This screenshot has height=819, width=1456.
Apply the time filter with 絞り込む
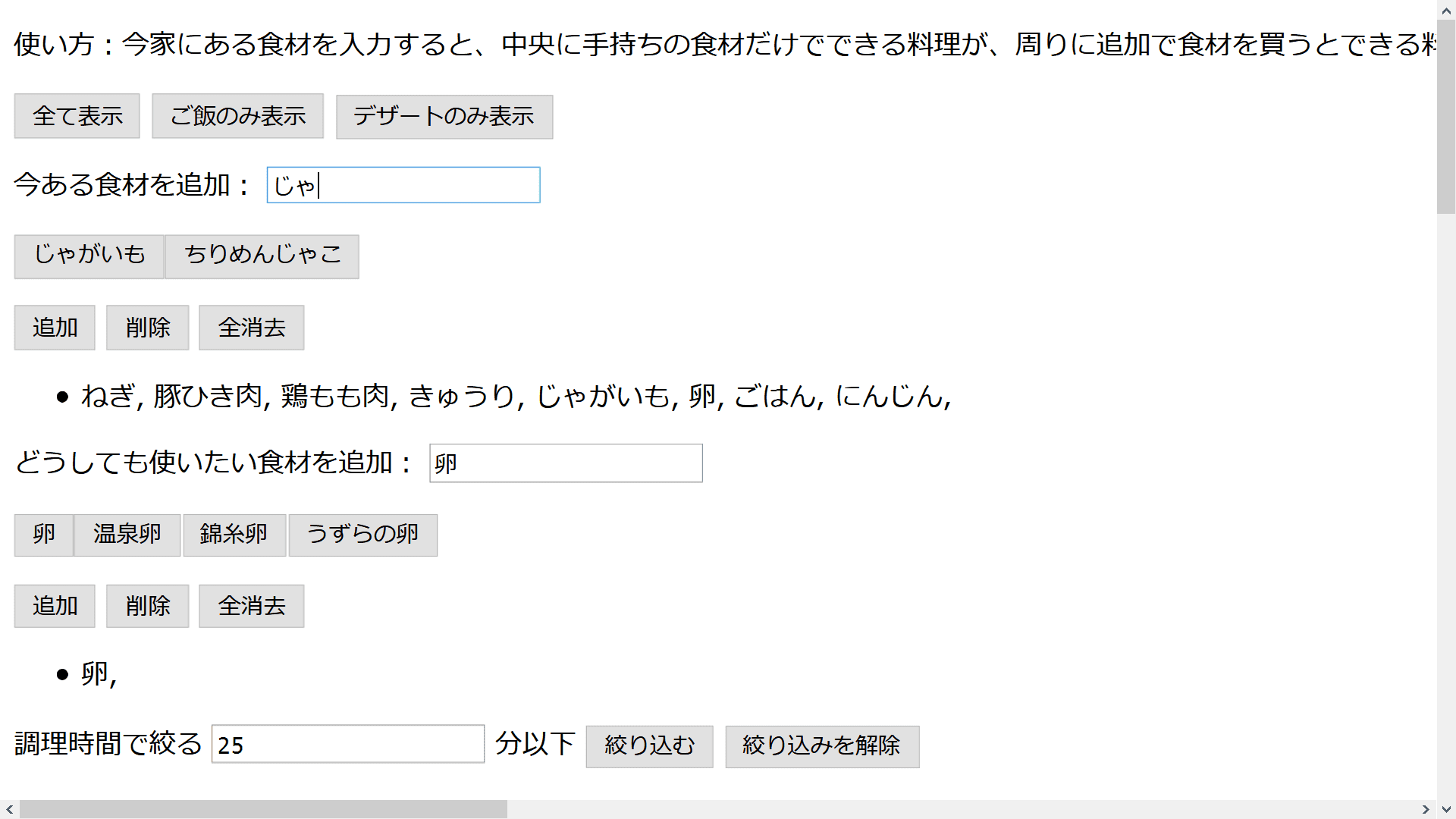pyautogui.click(x=649, y=746)
